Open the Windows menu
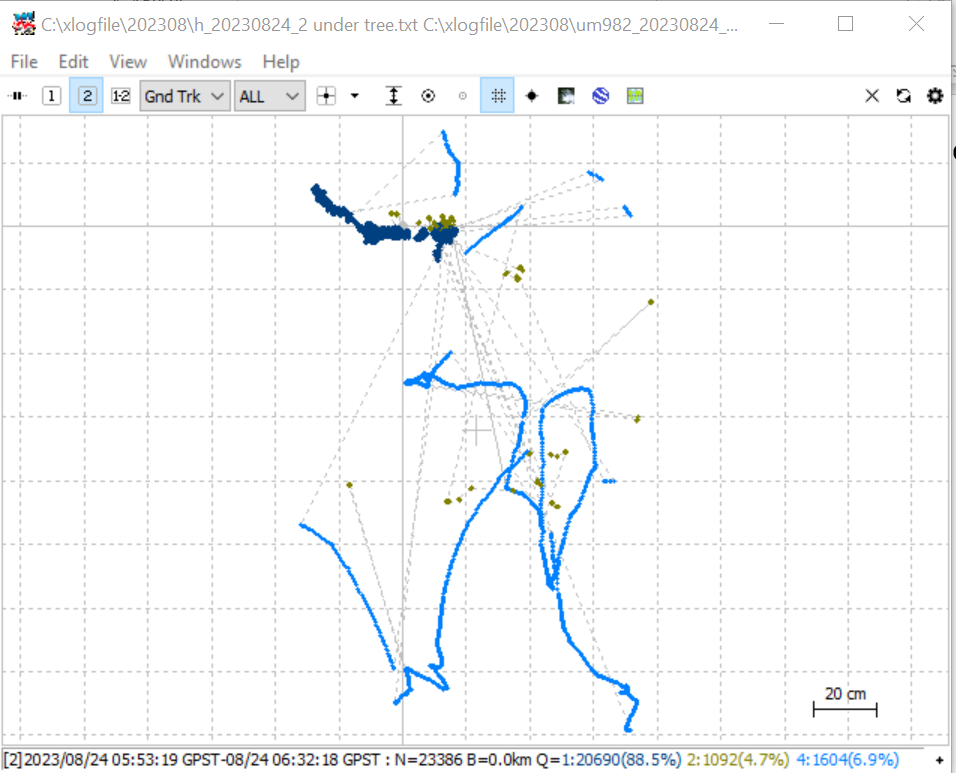 (205, 62)
